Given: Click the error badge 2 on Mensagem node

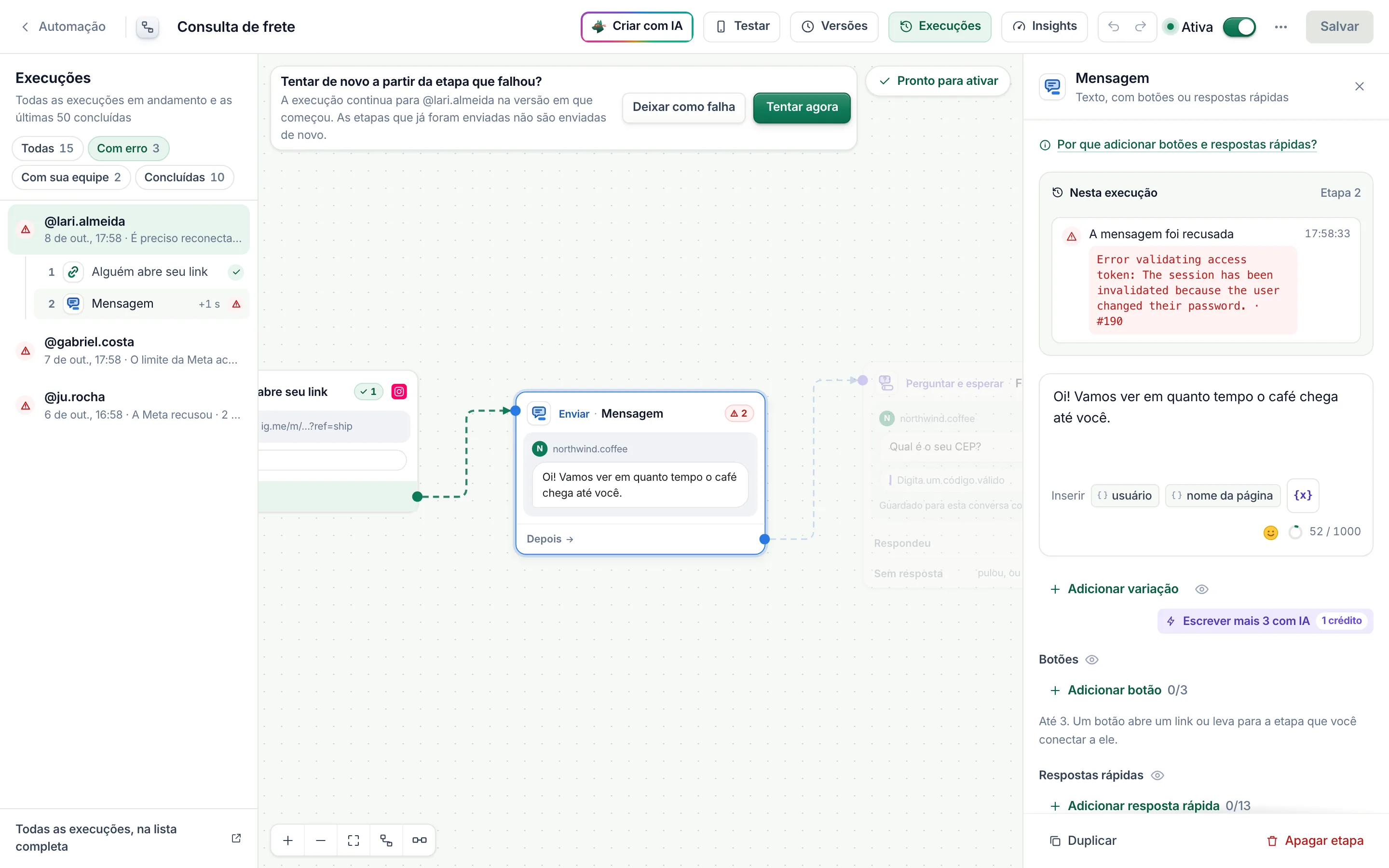Looking at the screenshot, I should pyautogui.click(x=739, y=413).
